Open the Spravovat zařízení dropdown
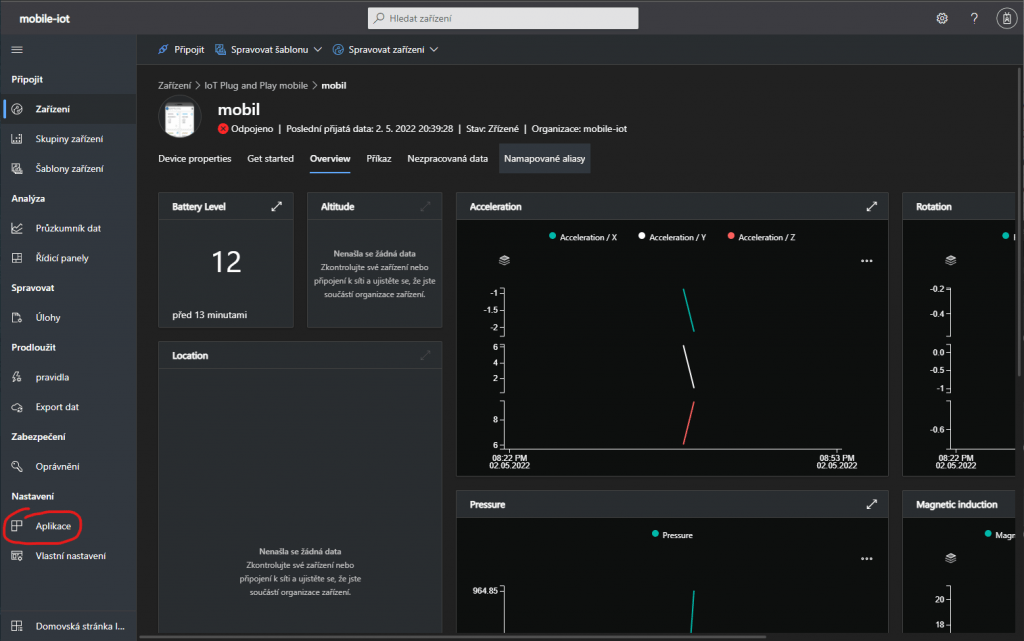The image size is (1024, 641). (385, 49)
